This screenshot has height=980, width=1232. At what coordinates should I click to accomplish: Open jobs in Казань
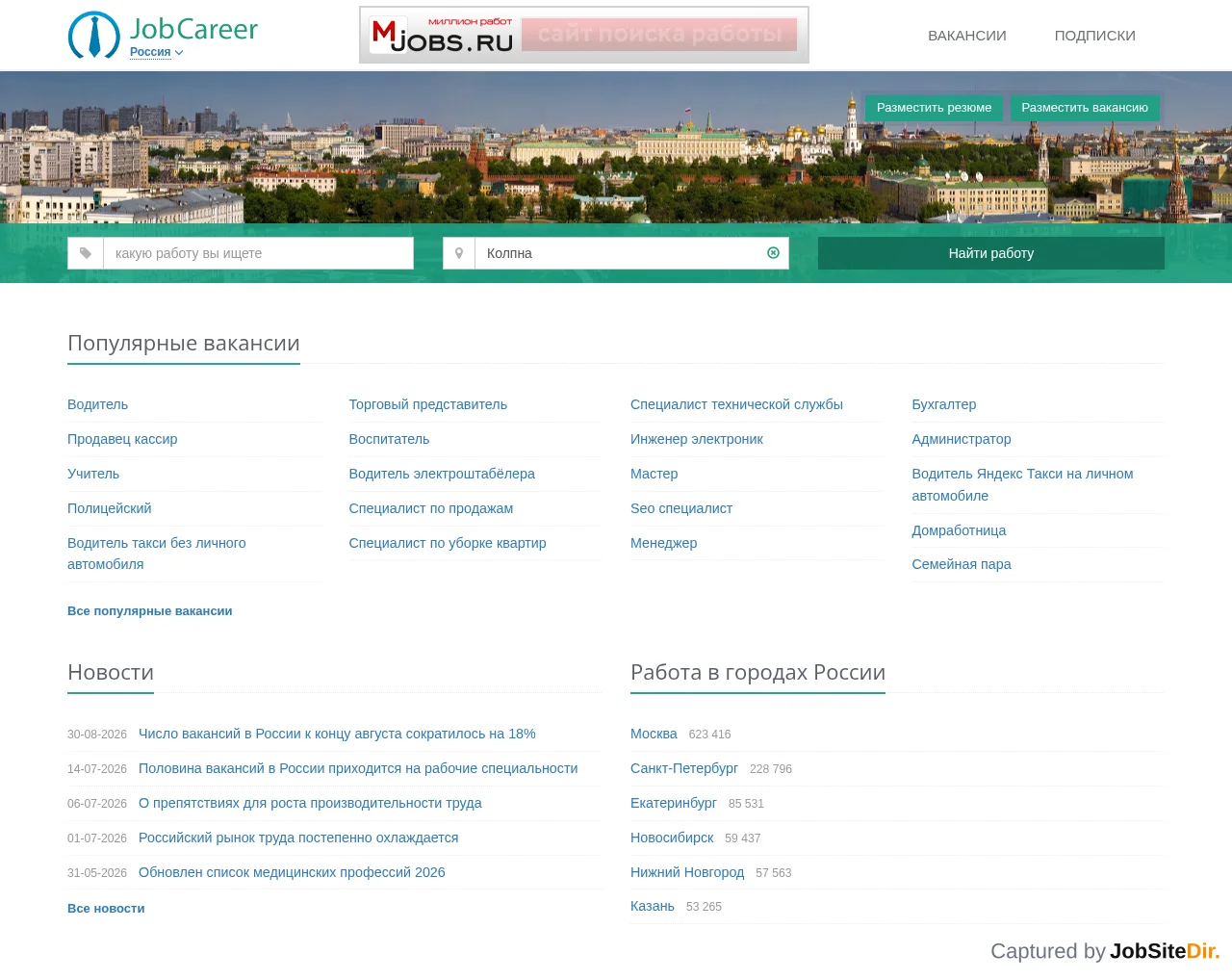(653, 906)
